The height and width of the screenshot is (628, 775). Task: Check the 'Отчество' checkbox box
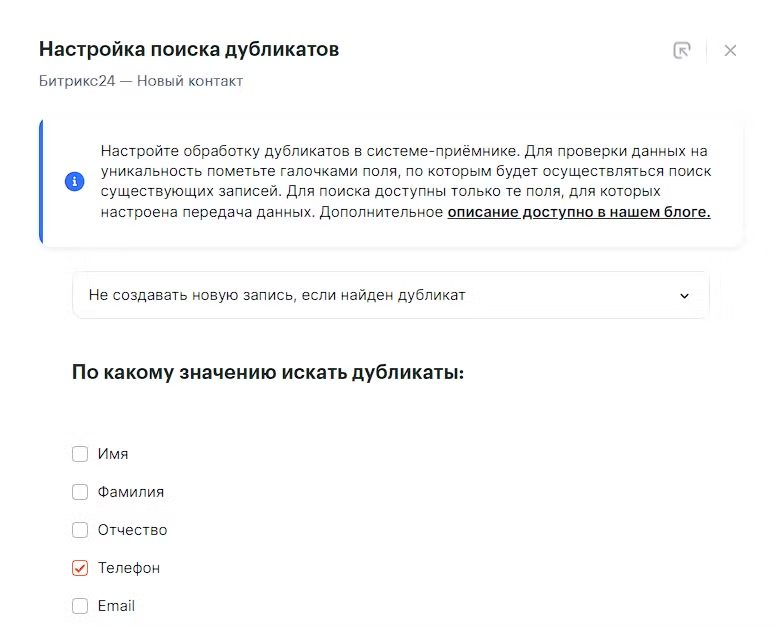point(80,530)
